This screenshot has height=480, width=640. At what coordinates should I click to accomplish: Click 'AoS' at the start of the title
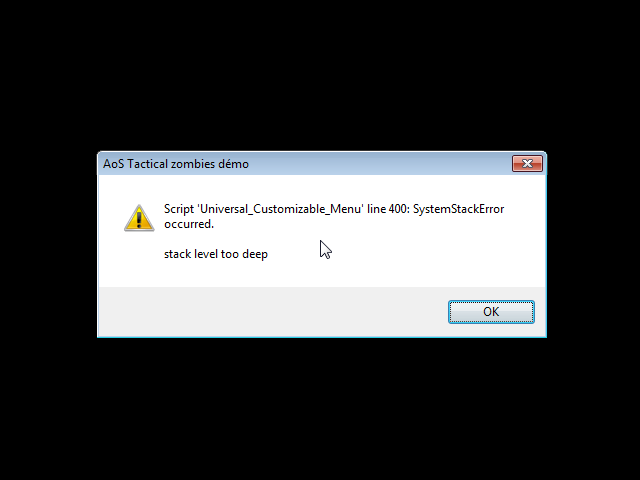[113, 164]
